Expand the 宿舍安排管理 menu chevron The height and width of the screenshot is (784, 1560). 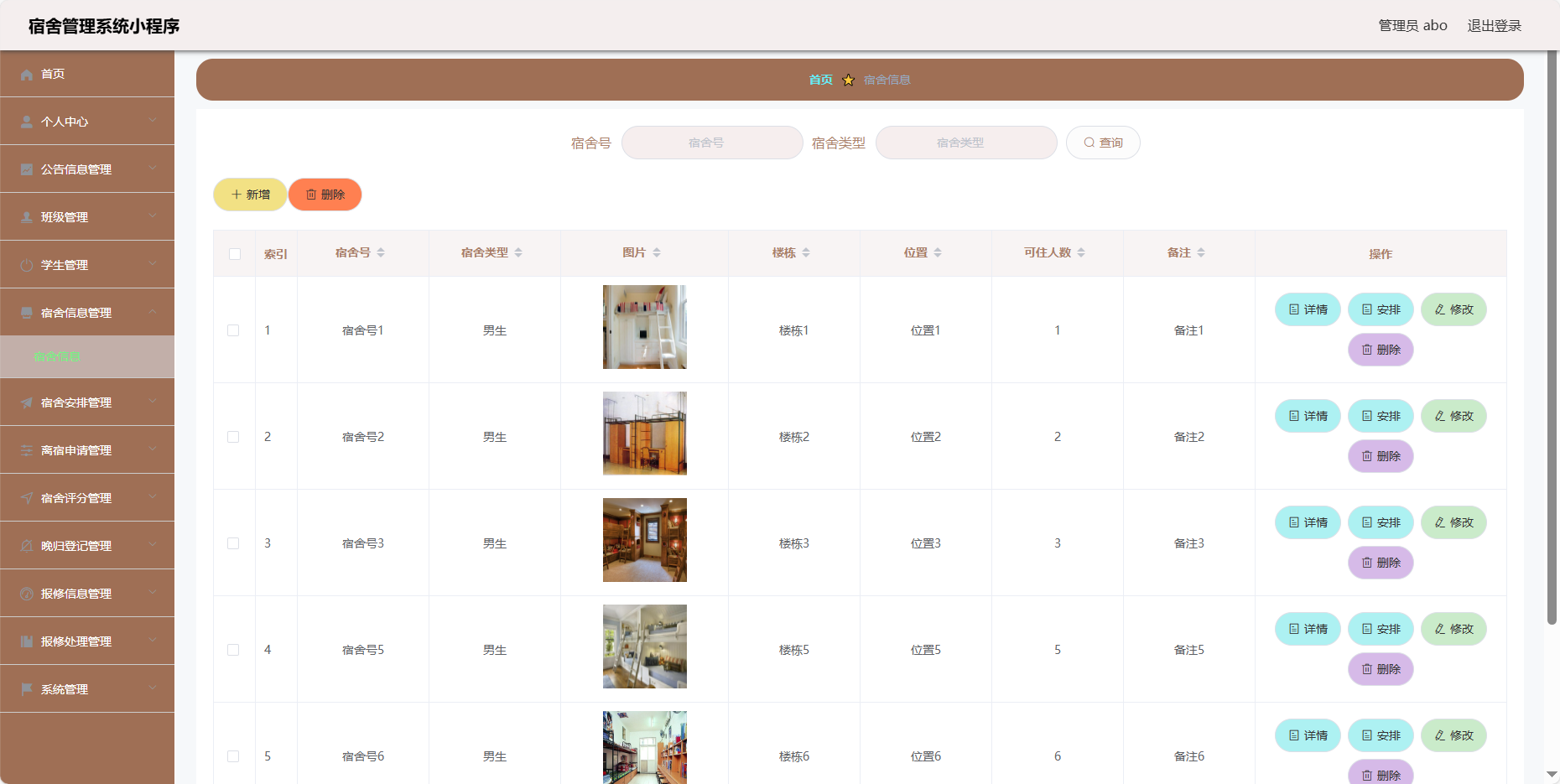(153, 402)
